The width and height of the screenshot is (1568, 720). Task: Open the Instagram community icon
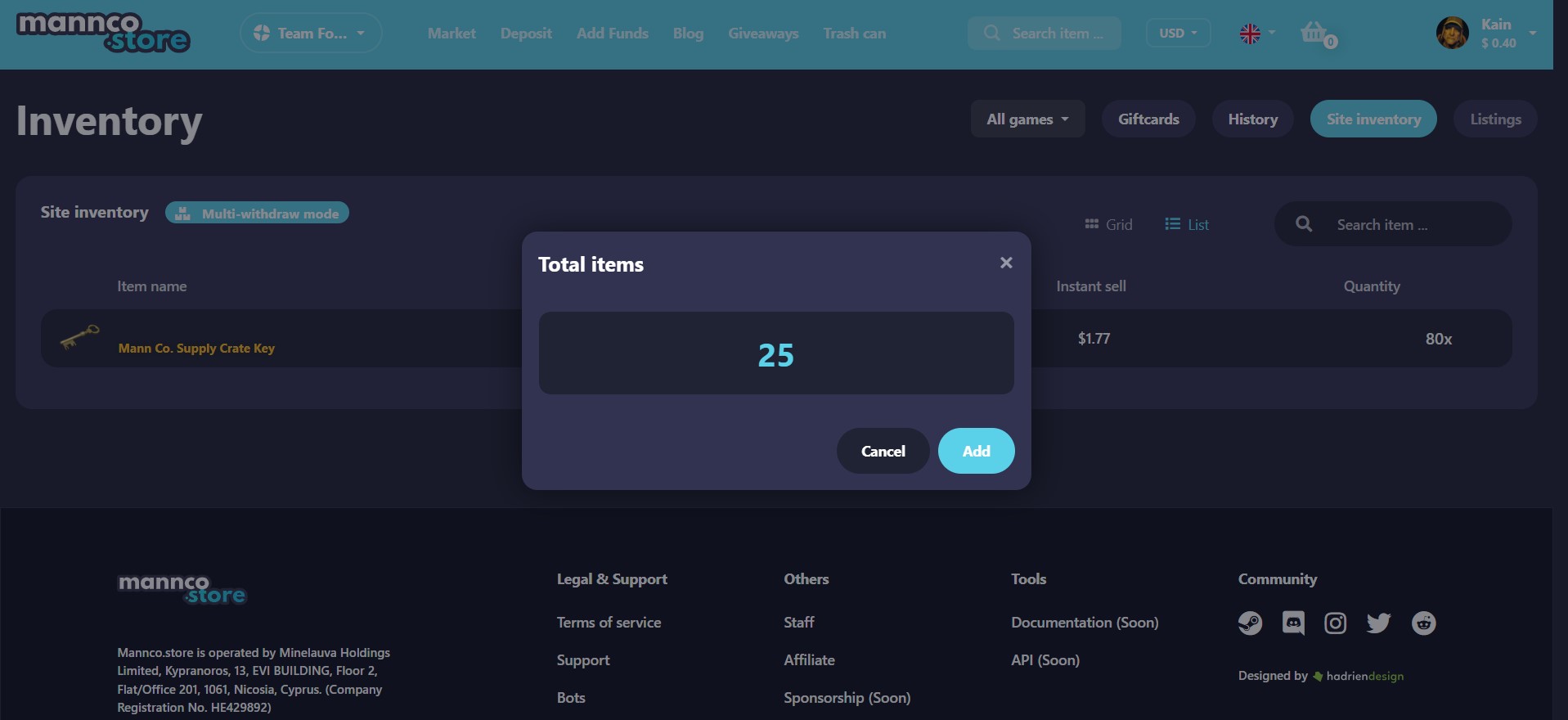point(1336,623)
